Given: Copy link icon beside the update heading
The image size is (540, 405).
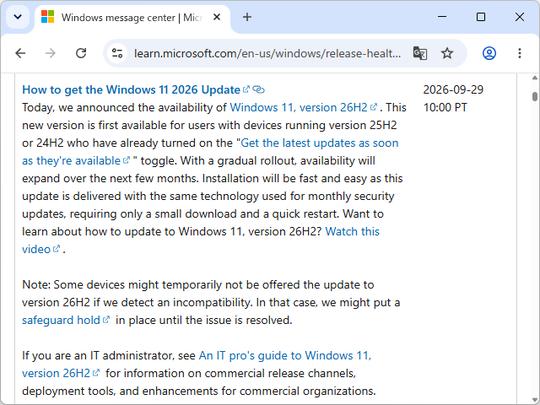Looking at the screenshot, I should [259, 90].
